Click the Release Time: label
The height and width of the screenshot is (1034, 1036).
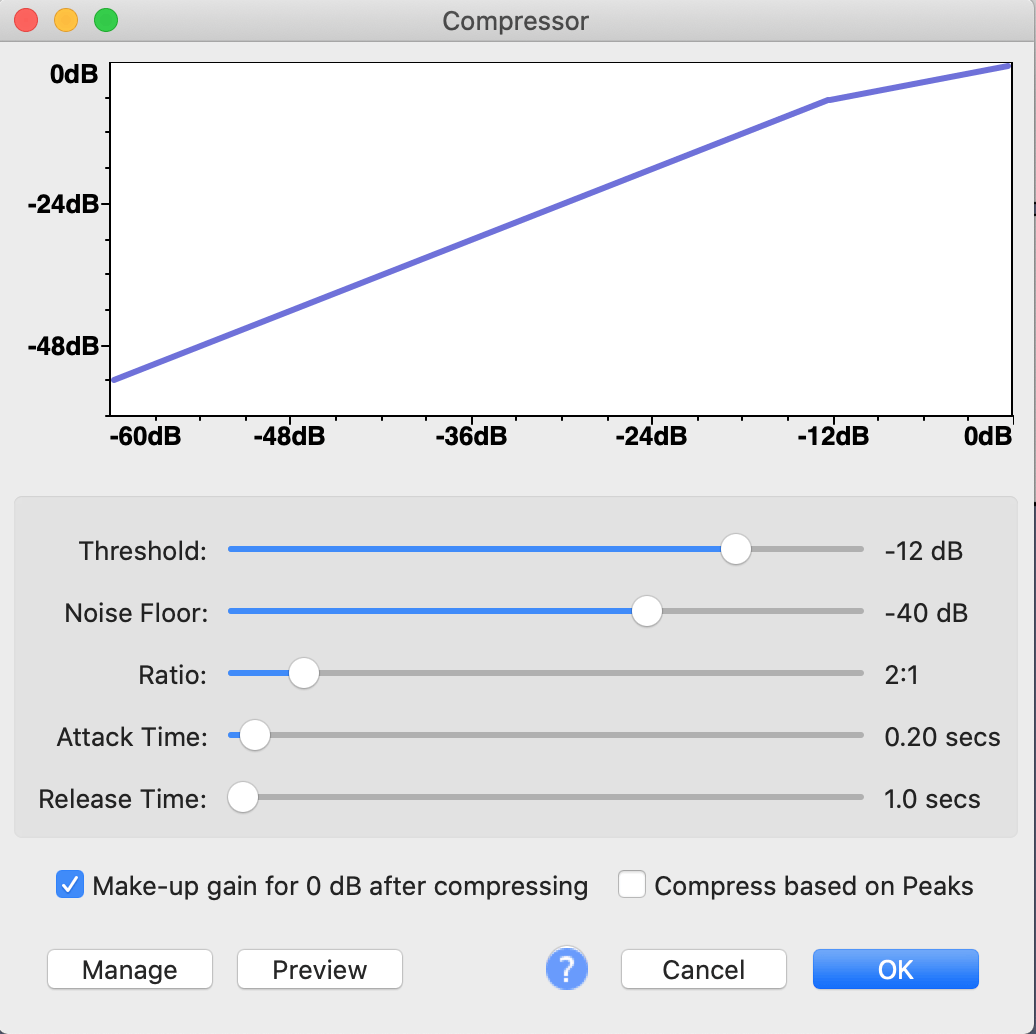click(123, 799)
